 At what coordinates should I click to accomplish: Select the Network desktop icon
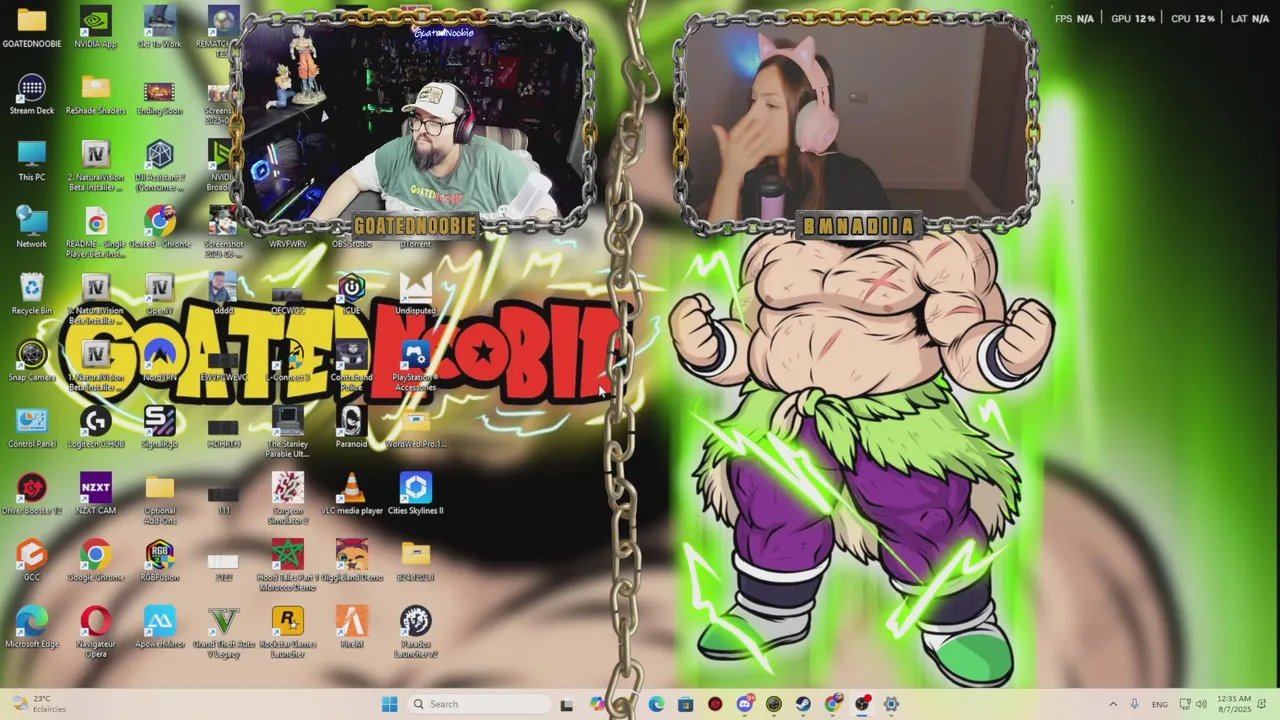pyautogui.click(x=31, y=227)
